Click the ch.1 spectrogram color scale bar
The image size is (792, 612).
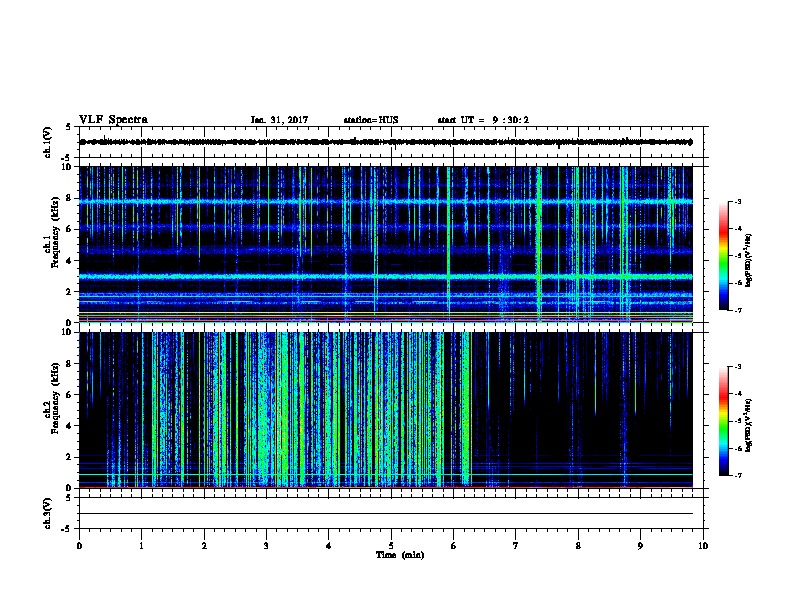tap(724, 256)
